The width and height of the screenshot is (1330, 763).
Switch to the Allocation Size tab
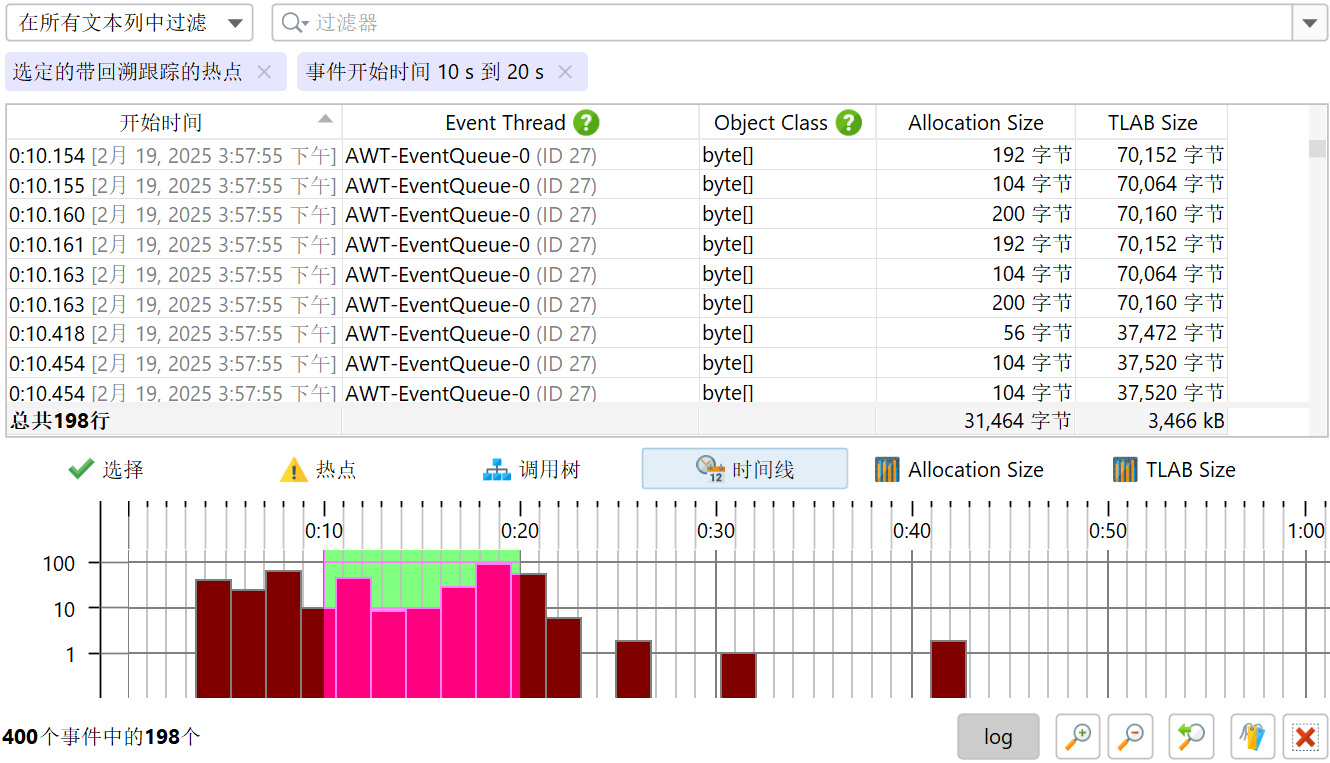point(959,469)
